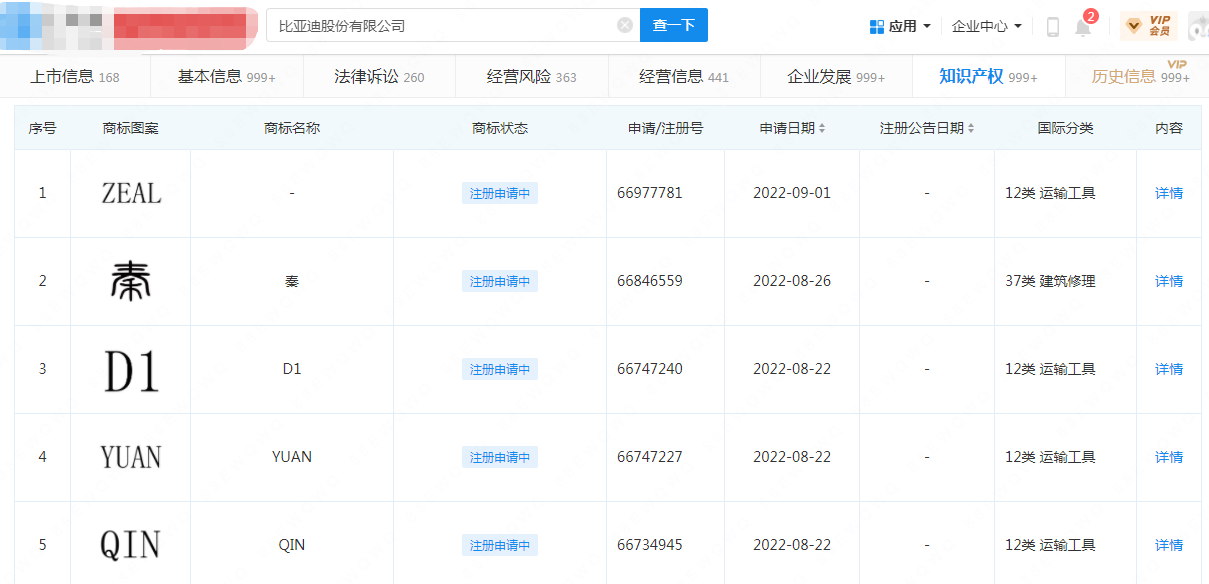1209x584 pixels.
Task: Sort by 申请日期 column arrows
Action: tap(822, 129)
